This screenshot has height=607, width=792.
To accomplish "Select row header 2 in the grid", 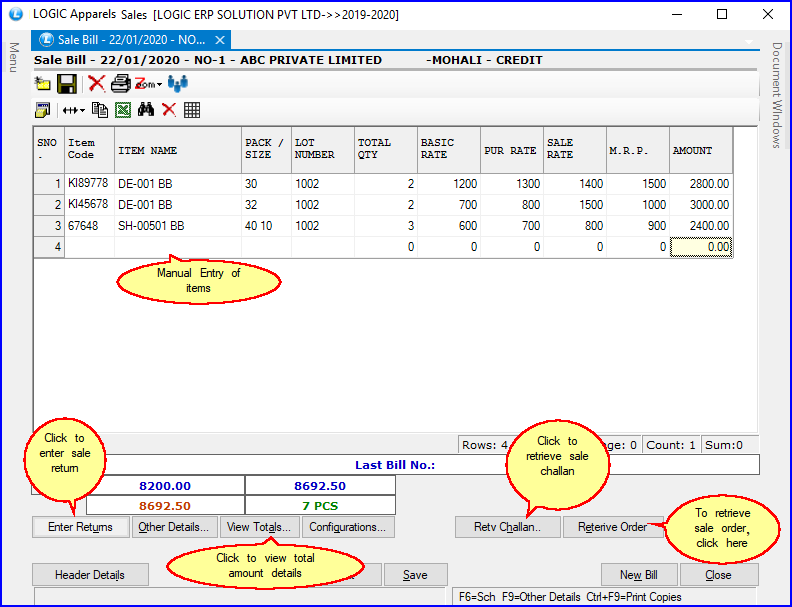I will tap(49, 205).
